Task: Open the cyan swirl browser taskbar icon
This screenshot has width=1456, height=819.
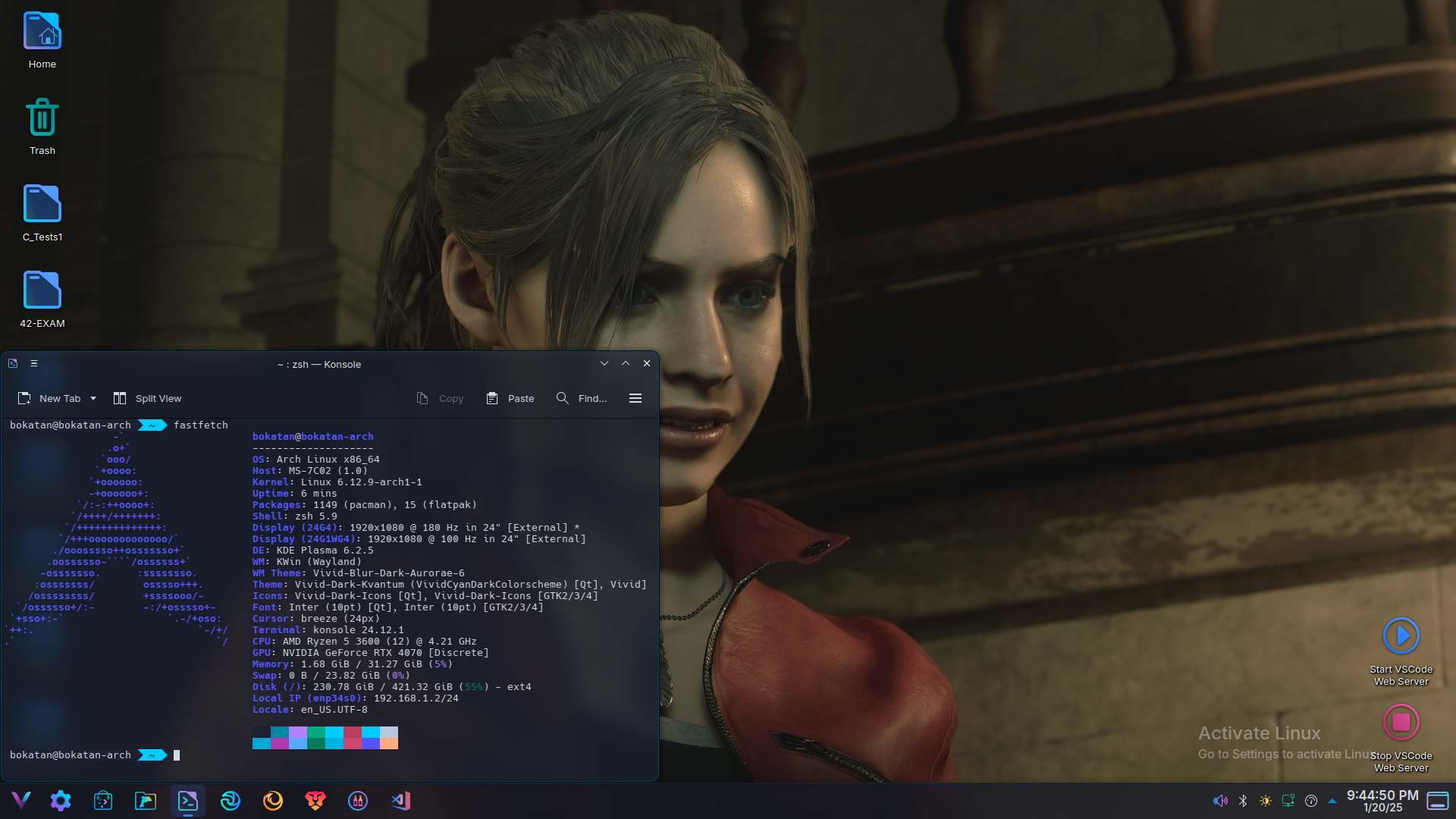Action: pyautogui.click(x=231, y=800)
